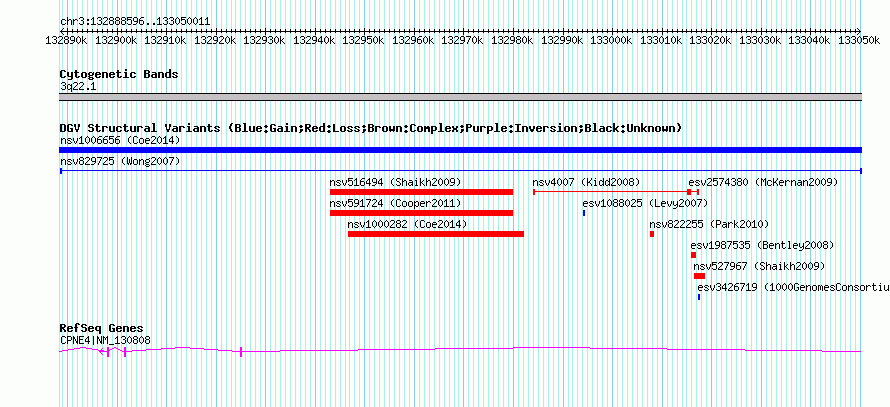The width and height of the screenshot is (890, 407).
Task: Click the esv1088025 small blue marker
Action: pyautogui.click(x=583, y=213)
